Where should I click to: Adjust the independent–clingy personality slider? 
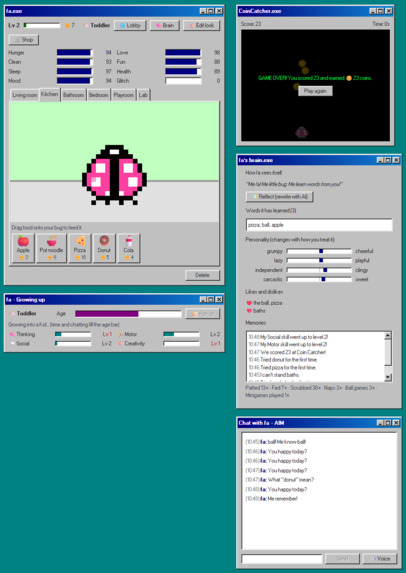click(319, 270)
